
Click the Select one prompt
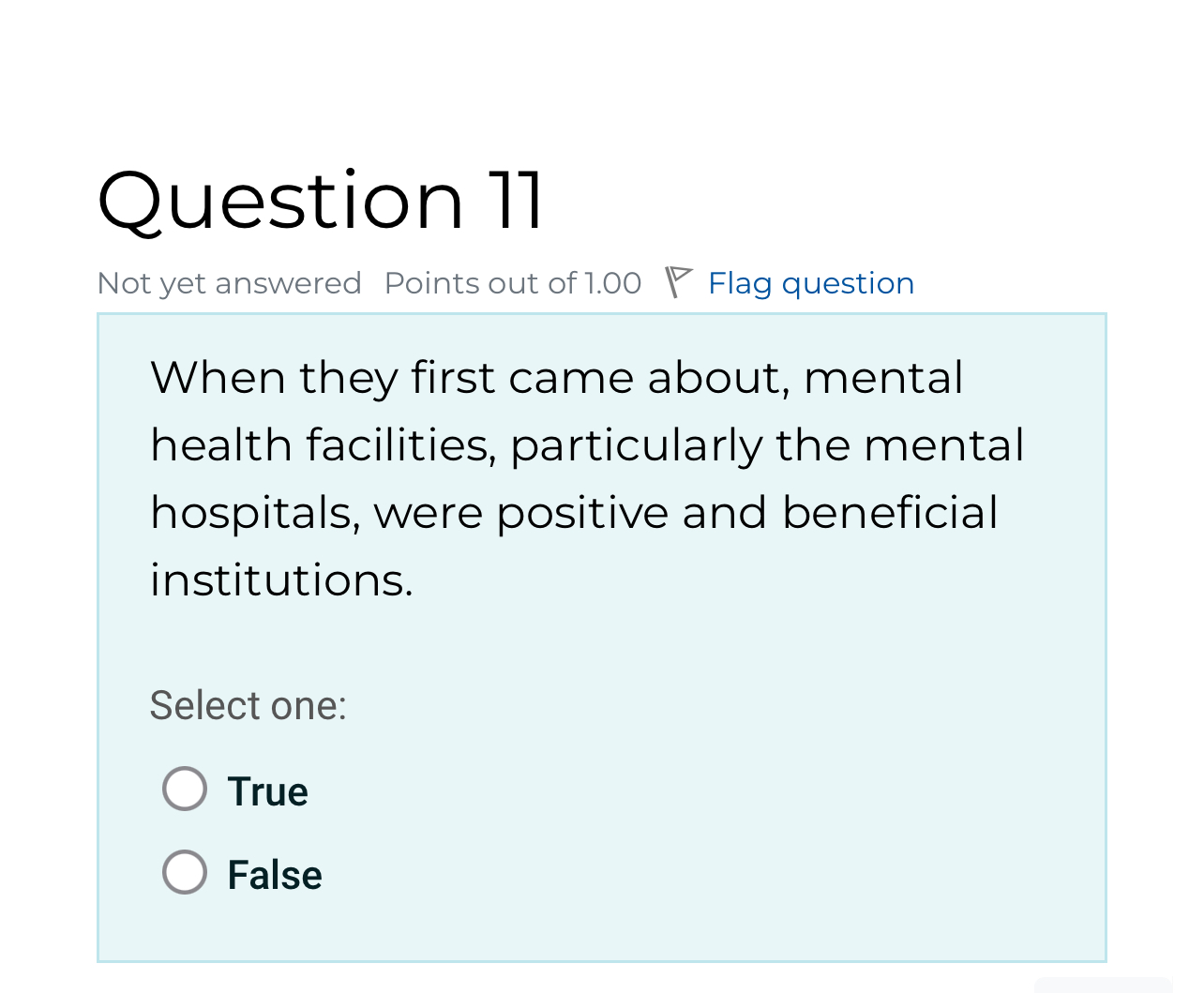coord(248,705)
